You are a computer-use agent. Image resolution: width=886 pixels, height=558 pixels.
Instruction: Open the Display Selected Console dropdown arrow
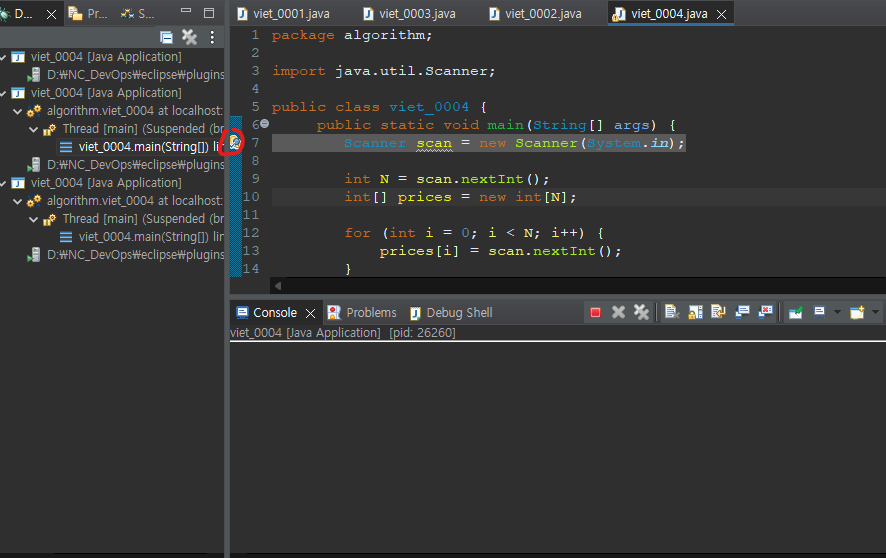[837, 313]
